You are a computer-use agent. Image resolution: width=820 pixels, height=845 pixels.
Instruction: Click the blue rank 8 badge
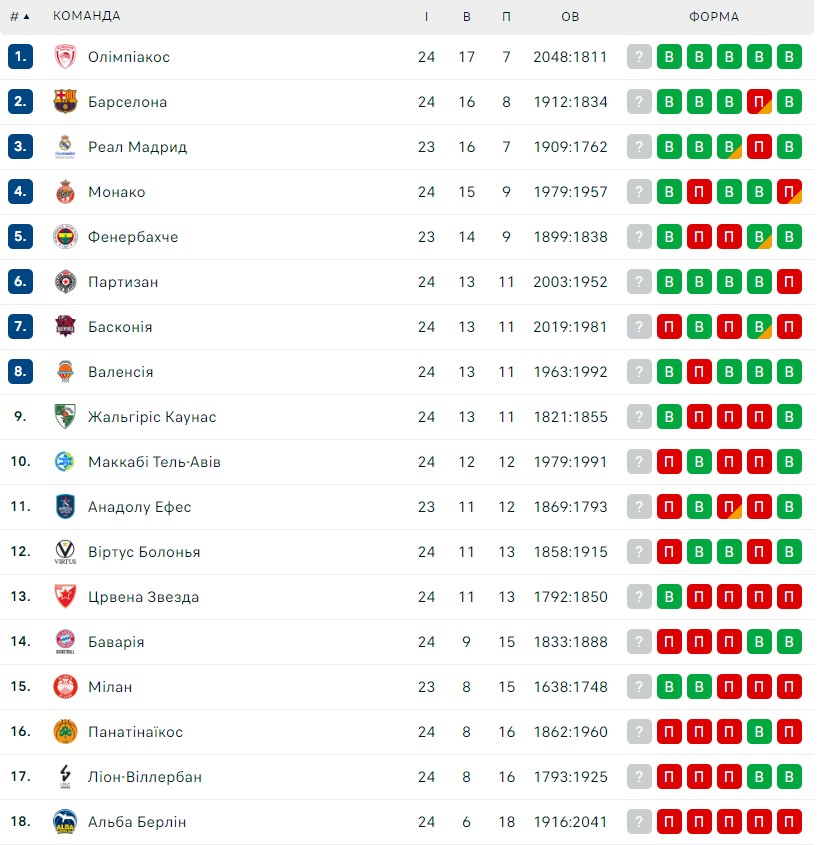pos(20,371)
